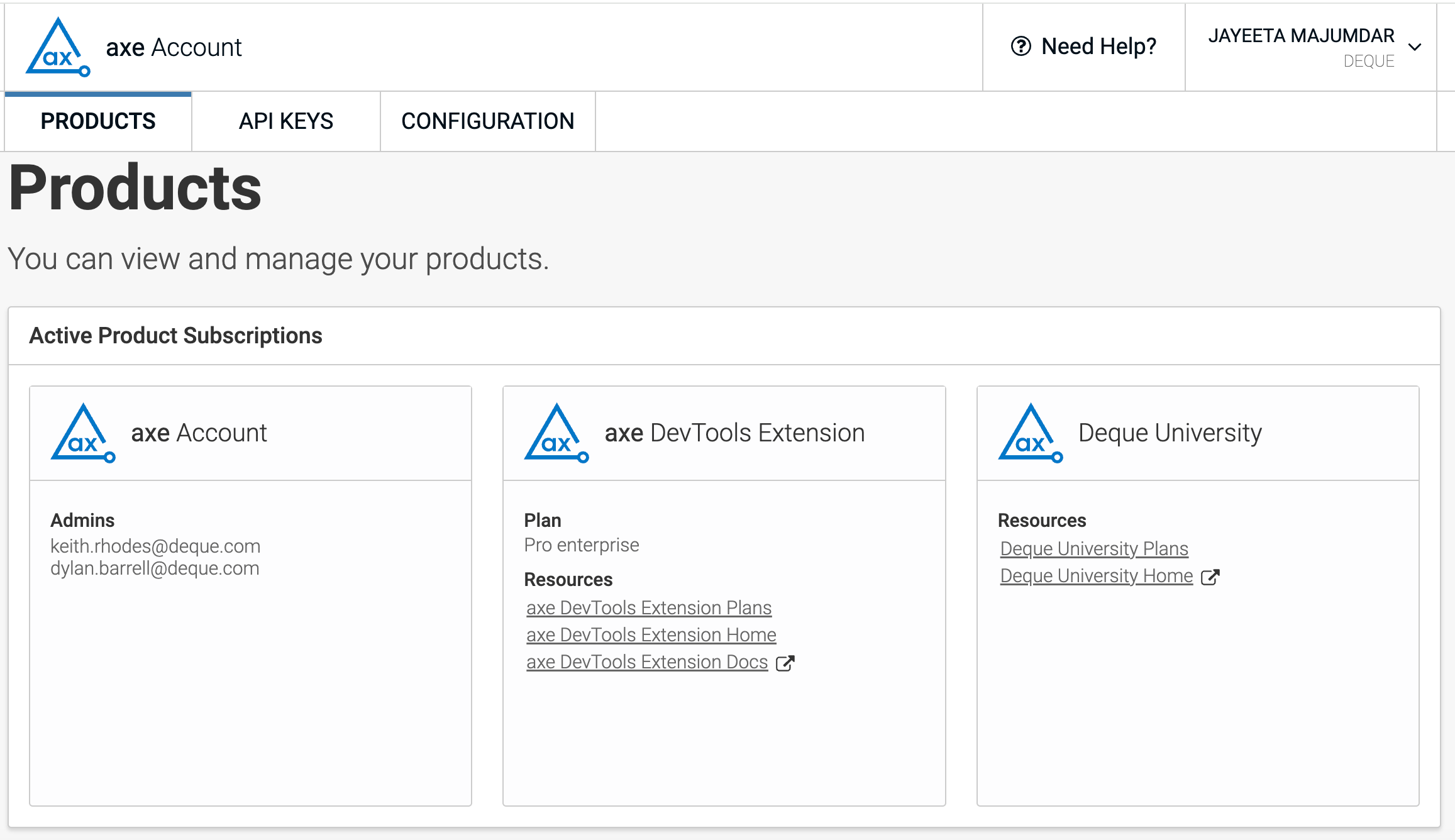Open axe DevTools Extension Docs link

point(647,662)
